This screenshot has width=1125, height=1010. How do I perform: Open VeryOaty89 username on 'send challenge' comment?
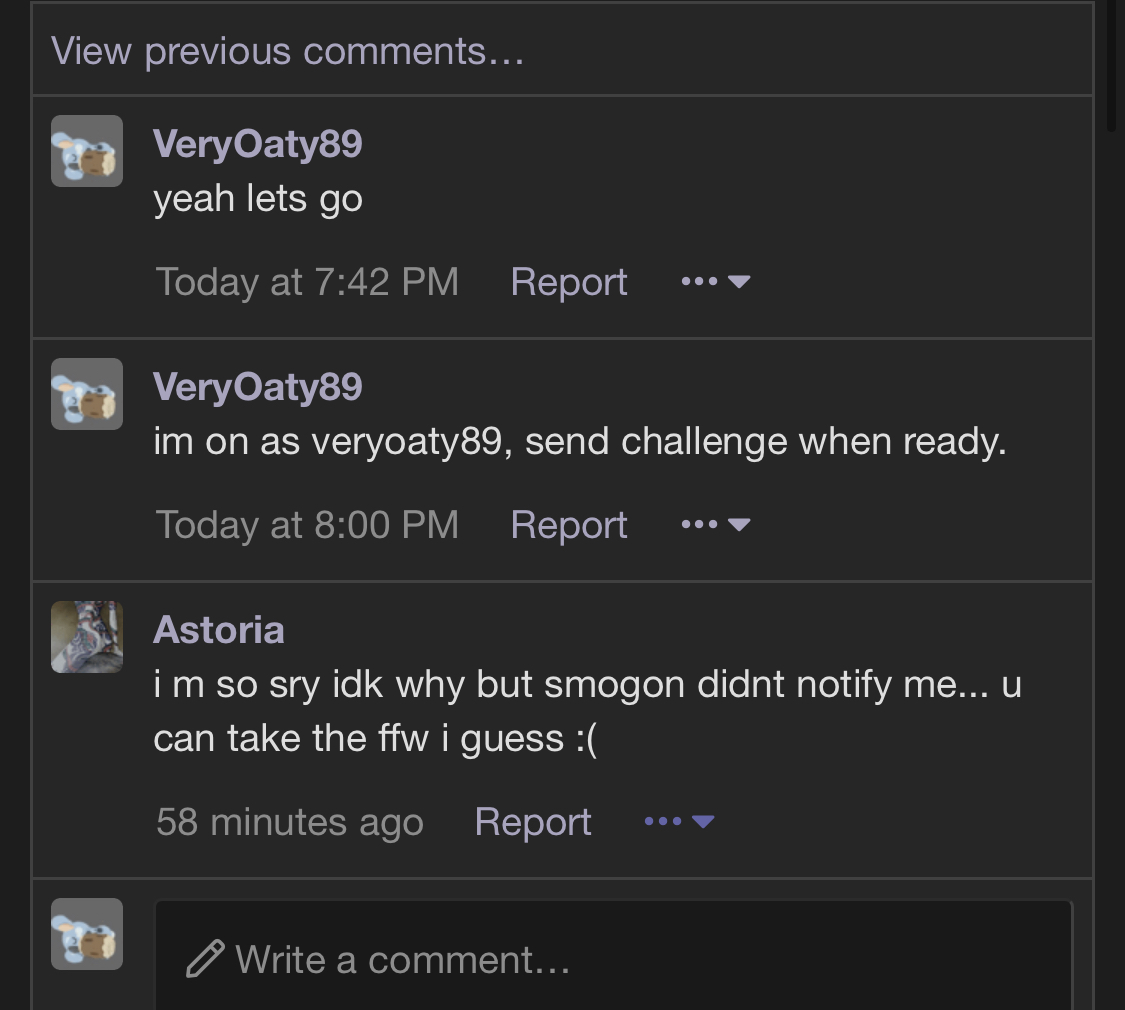[x=258, y=387]
